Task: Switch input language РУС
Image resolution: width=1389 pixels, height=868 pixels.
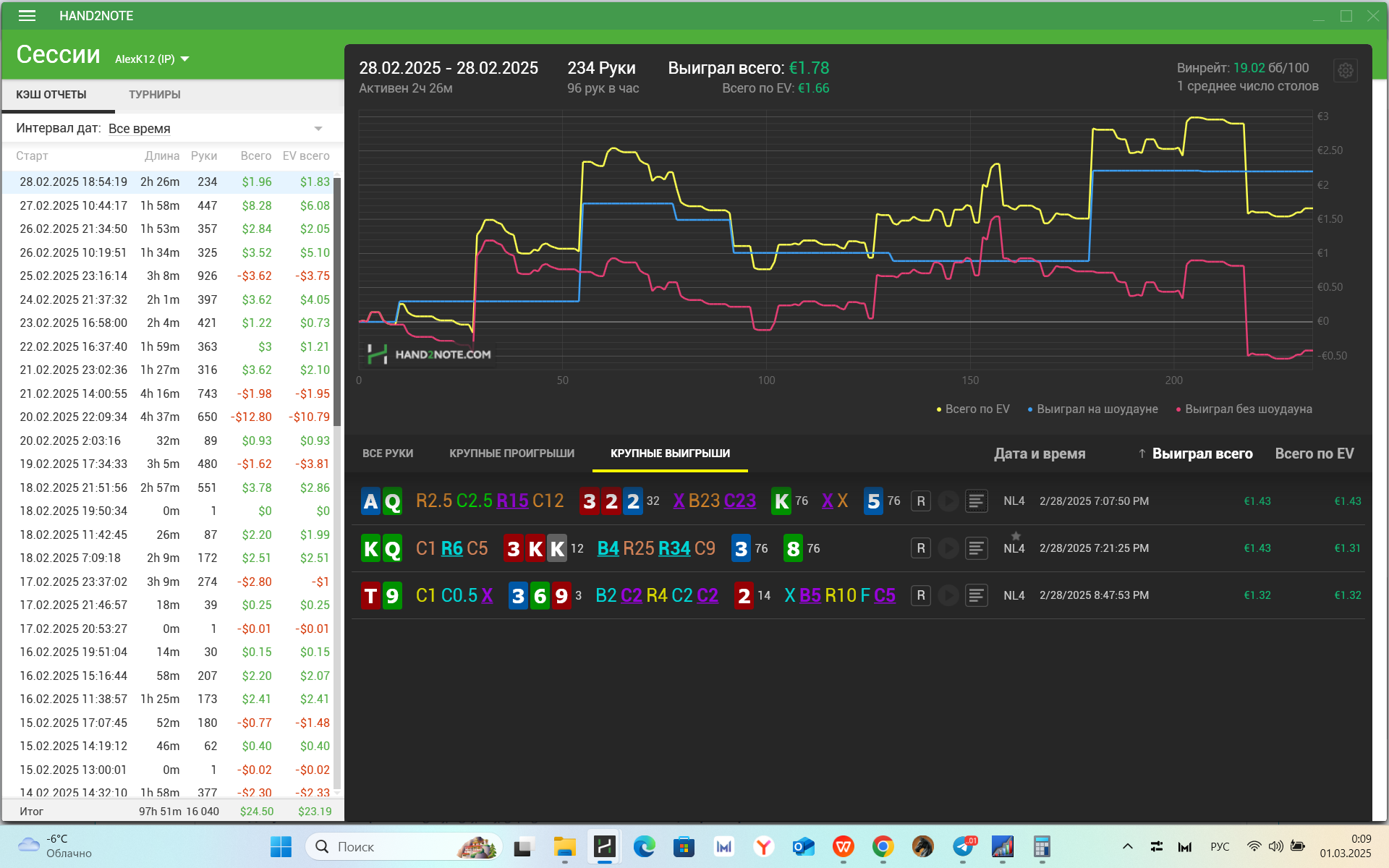Action: 1220,846
